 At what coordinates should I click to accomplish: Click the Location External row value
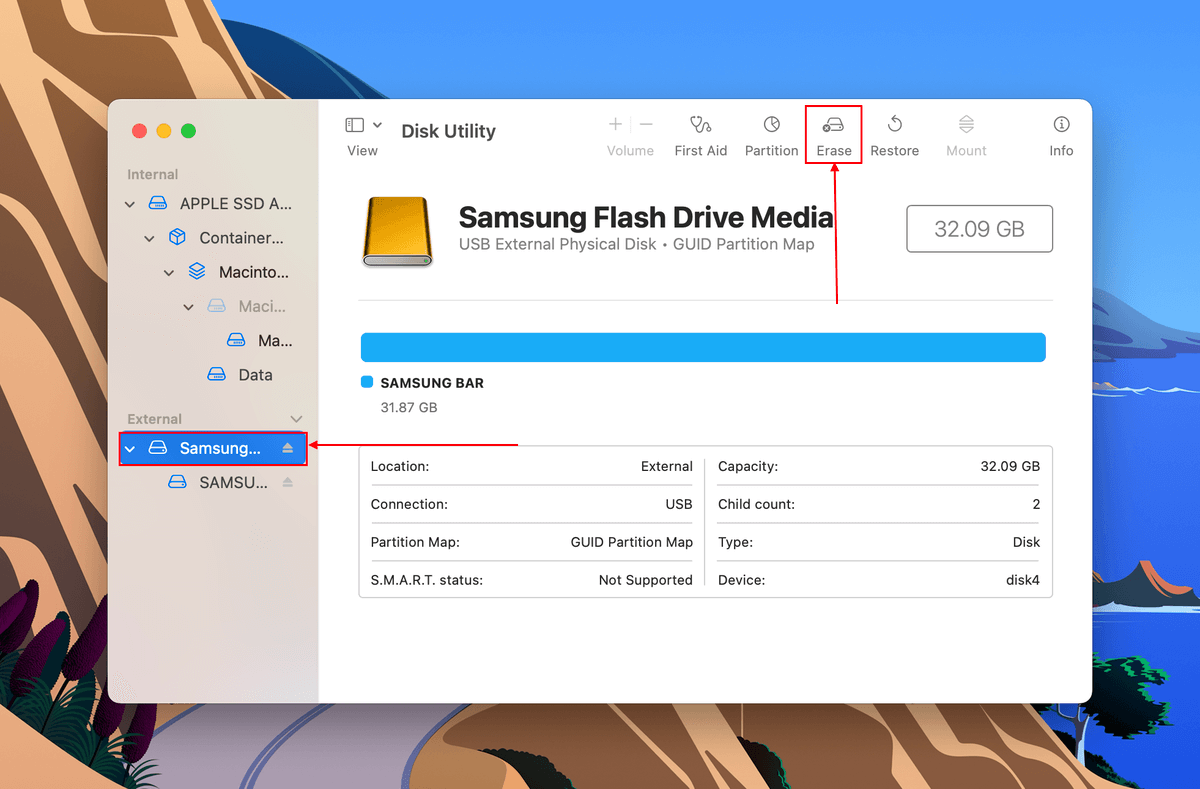(x=667, y=466)
